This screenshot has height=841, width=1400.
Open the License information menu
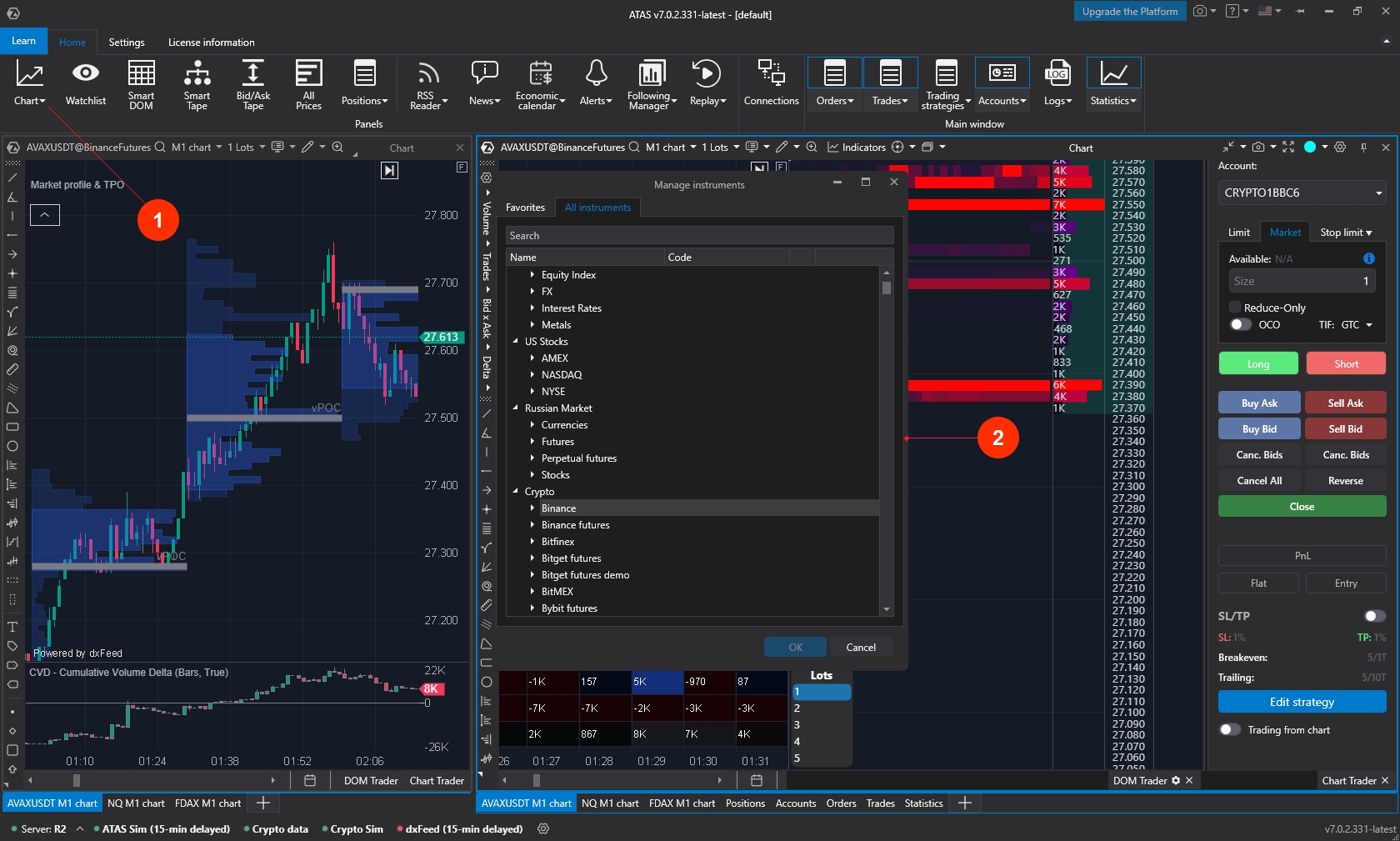211,43
